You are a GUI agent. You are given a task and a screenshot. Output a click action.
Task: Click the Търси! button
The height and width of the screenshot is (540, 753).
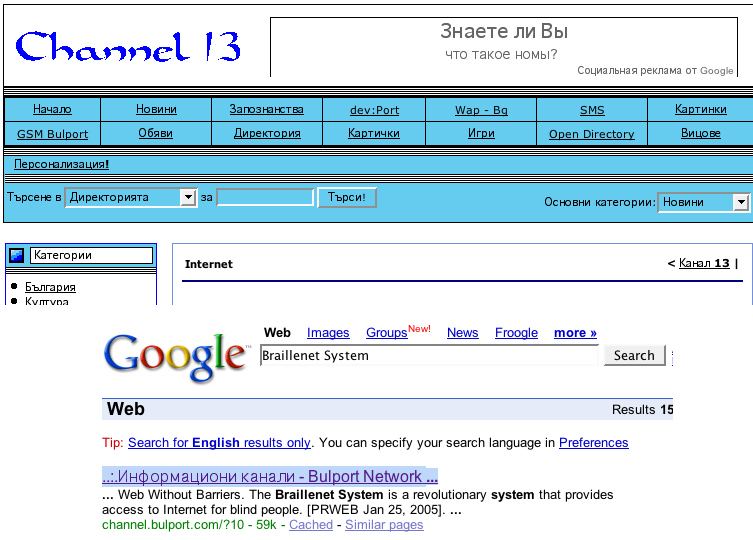[x=347, y=197]
